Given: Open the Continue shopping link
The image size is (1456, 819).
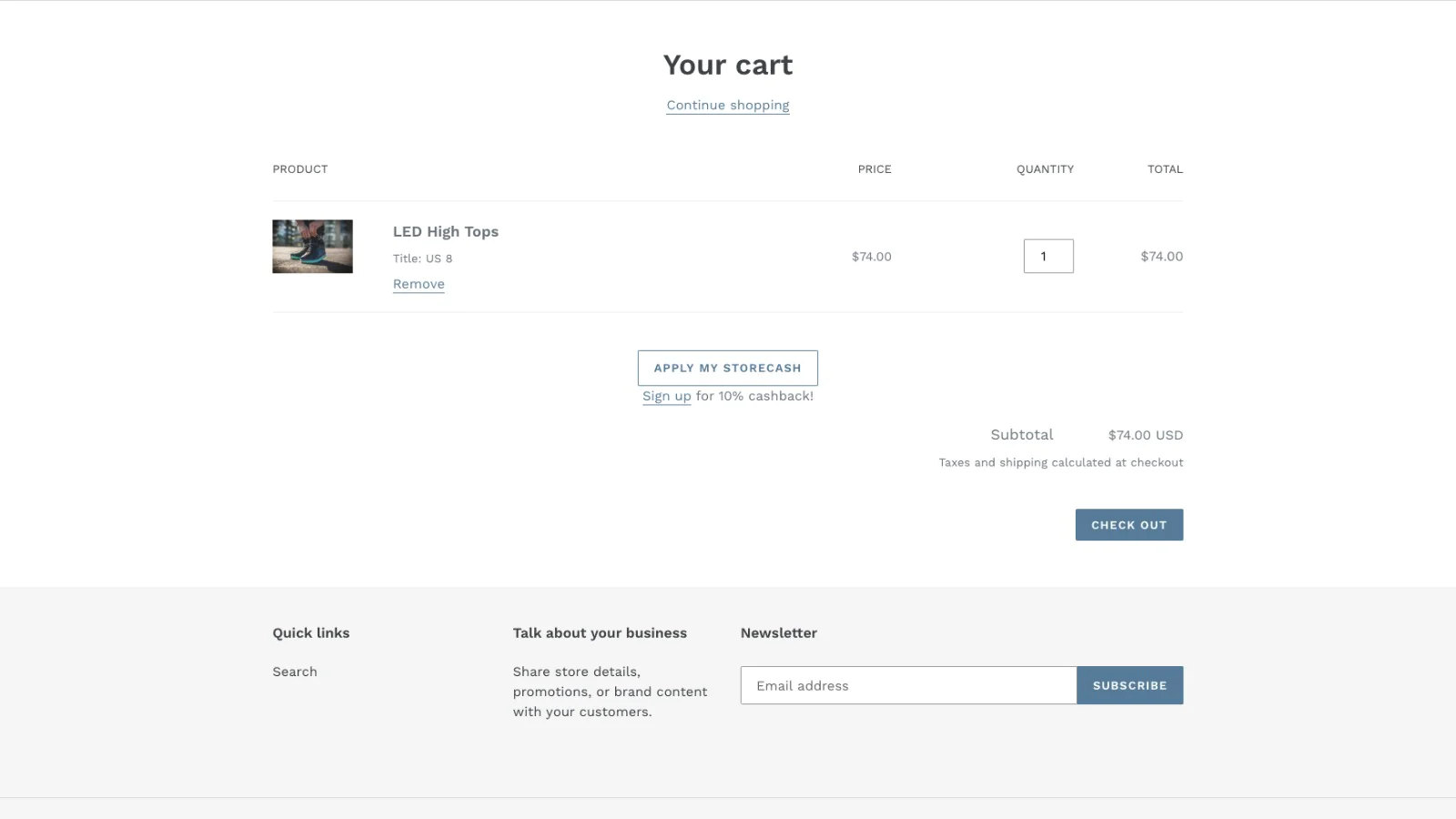Looking at the screenshot, I should pyautogui.click(x=728, y=106).
